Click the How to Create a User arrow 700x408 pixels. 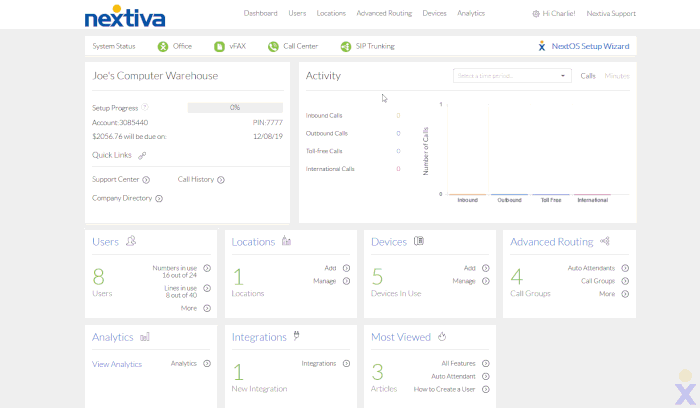486,390
